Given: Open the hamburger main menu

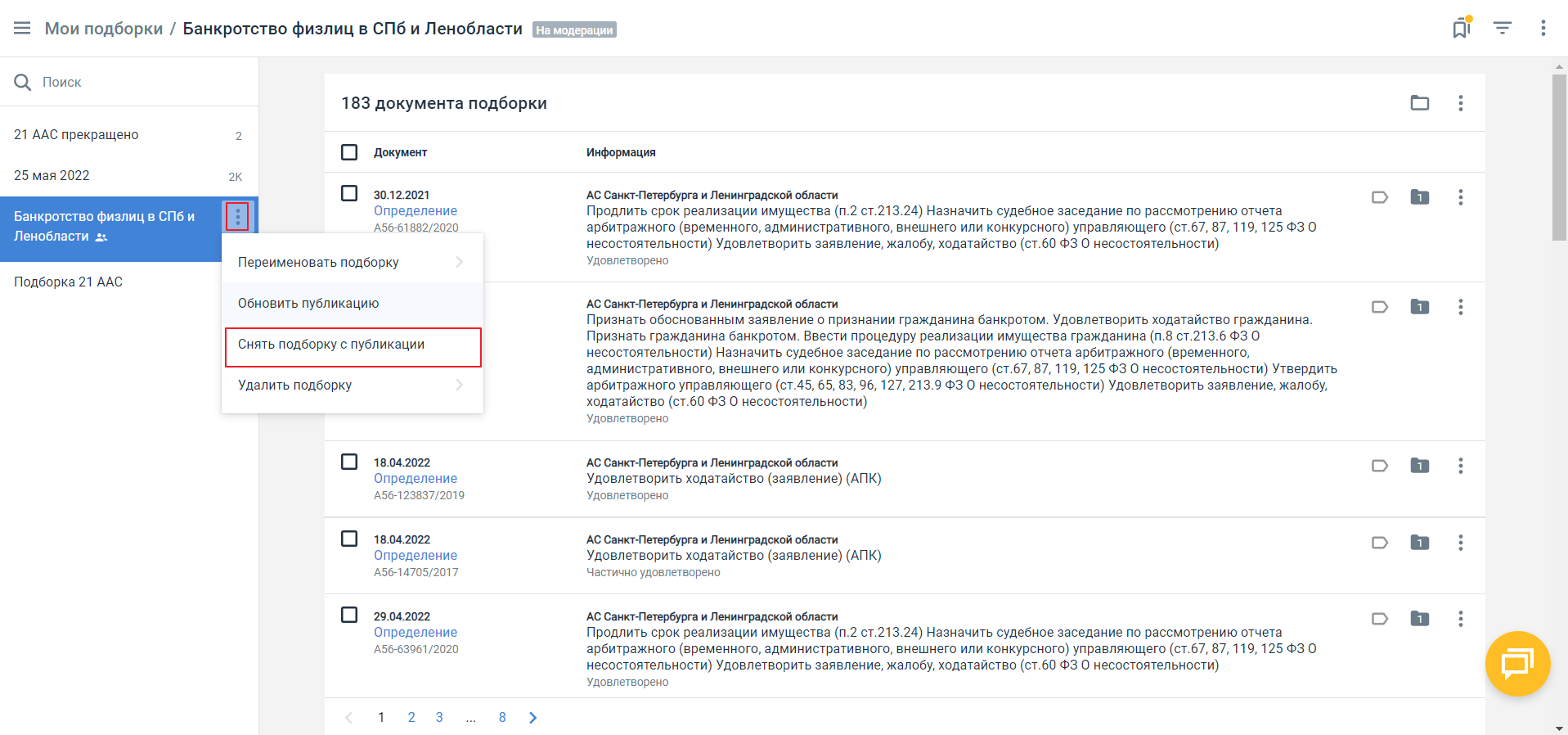Looking at the screenshot, I should pyautogui.click(x=22, y=29).
